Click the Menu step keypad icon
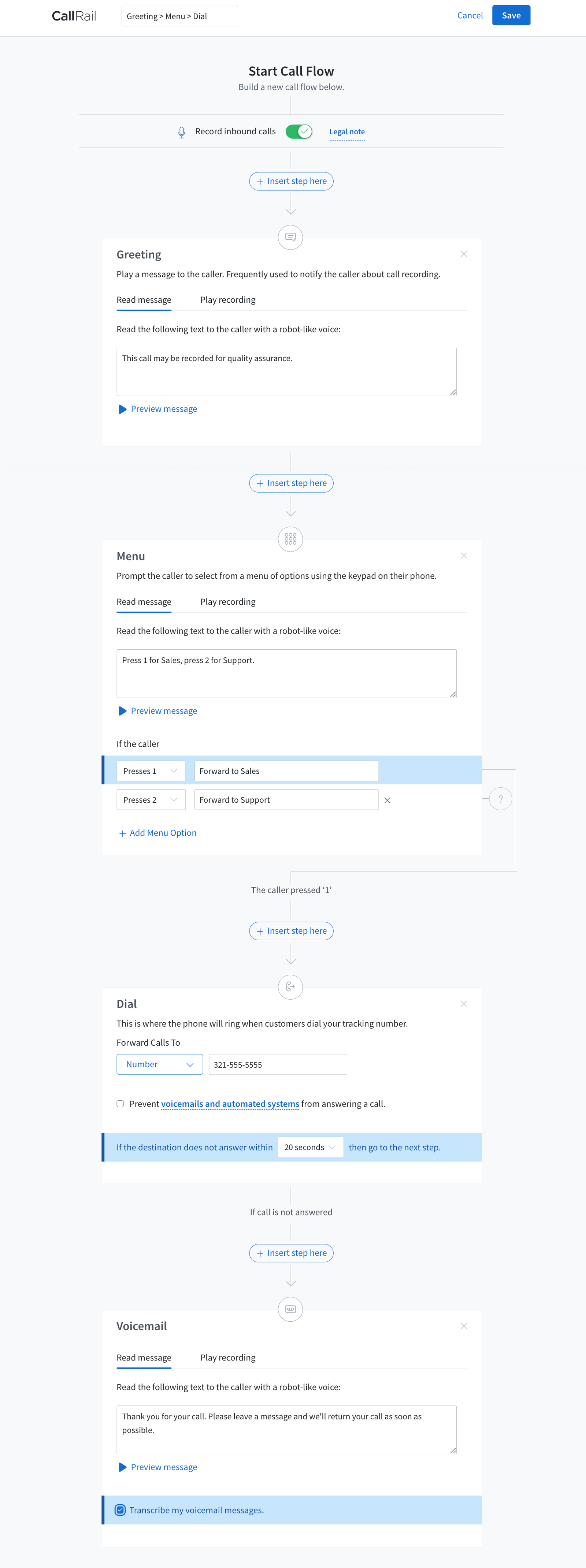This screenshot has width=586, height=1568. (290, 539)
